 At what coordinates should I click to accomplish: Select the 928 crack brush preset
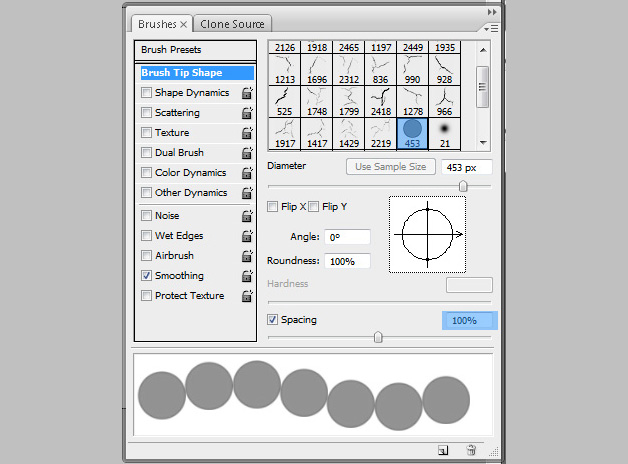(445, 70)
